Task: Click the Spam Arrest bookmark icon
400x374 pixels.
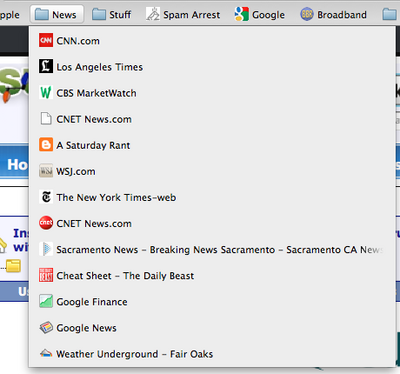Action: [x=153, y=14]
